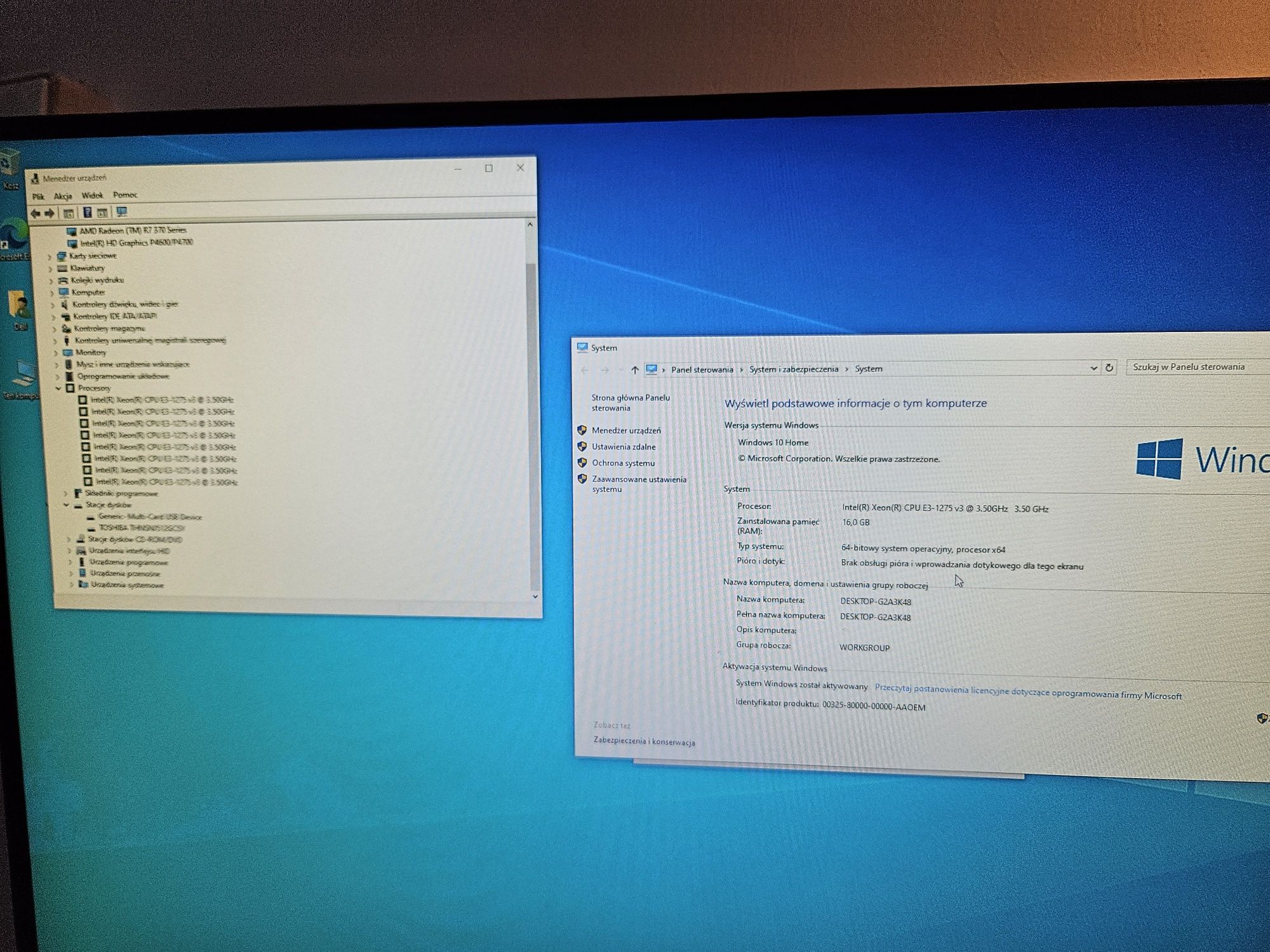Click forward arrow in Device Manager toolbar

click(x=50, y=213)
